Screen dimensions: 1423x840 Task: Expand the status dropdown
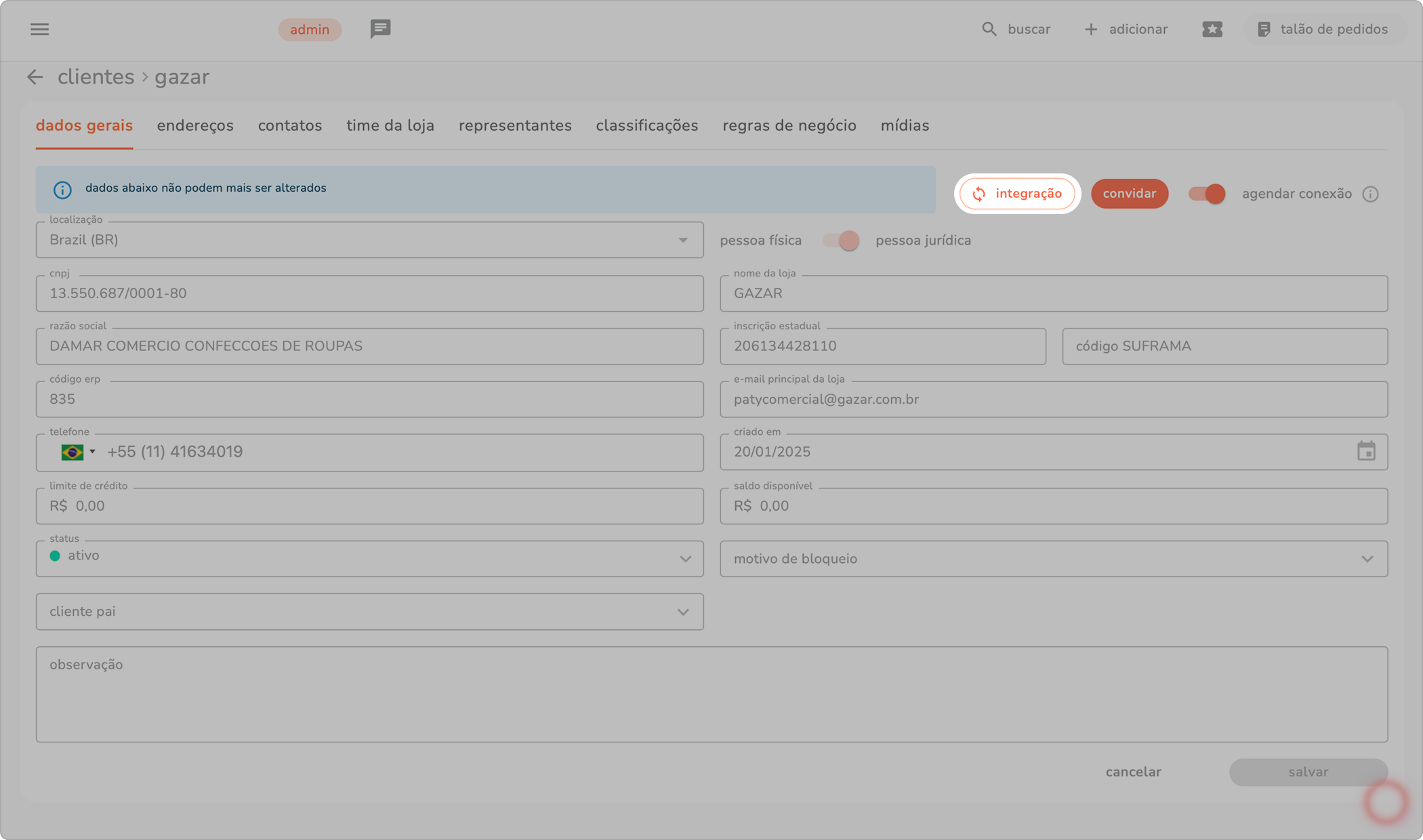pyautogui.click(x=685, y=559)
